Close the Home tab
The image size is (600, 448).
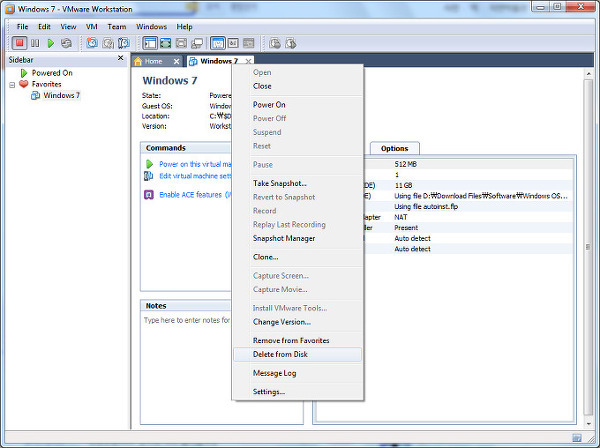coord(176,61)
